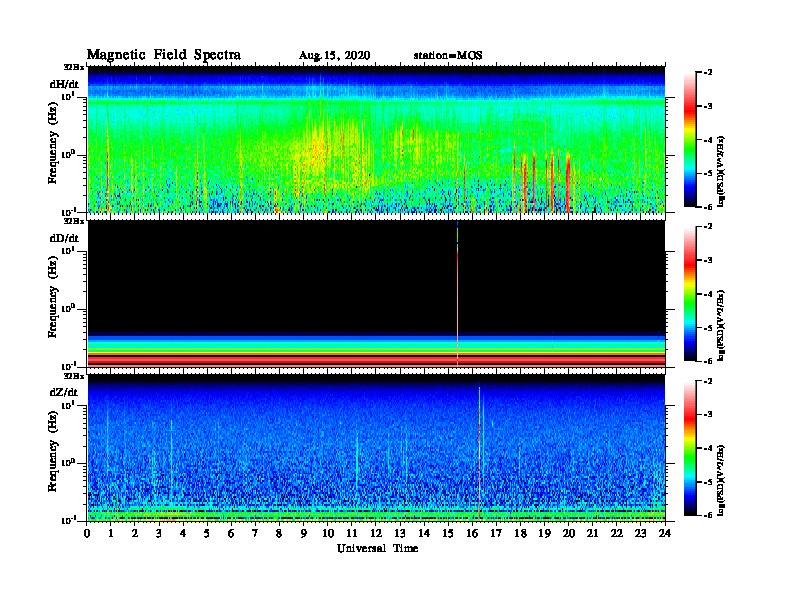Click hour label "11" on the time axis
Viewport: 792px width, 612px height.
pyautogui.click(x=352, y=533)
